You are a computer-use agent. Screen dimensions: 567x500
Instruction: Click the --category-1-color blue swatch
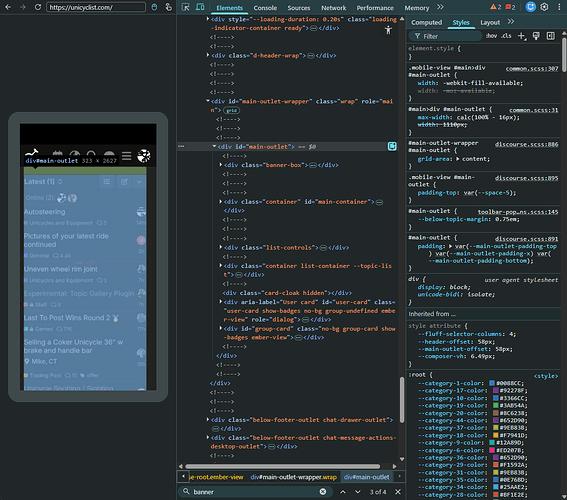click(x=492, y=383)
